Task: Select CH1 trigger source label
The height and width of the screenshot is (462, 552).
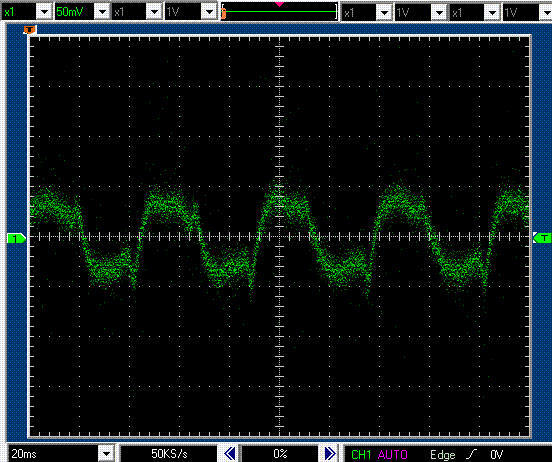Action: [x=362, y=454]
